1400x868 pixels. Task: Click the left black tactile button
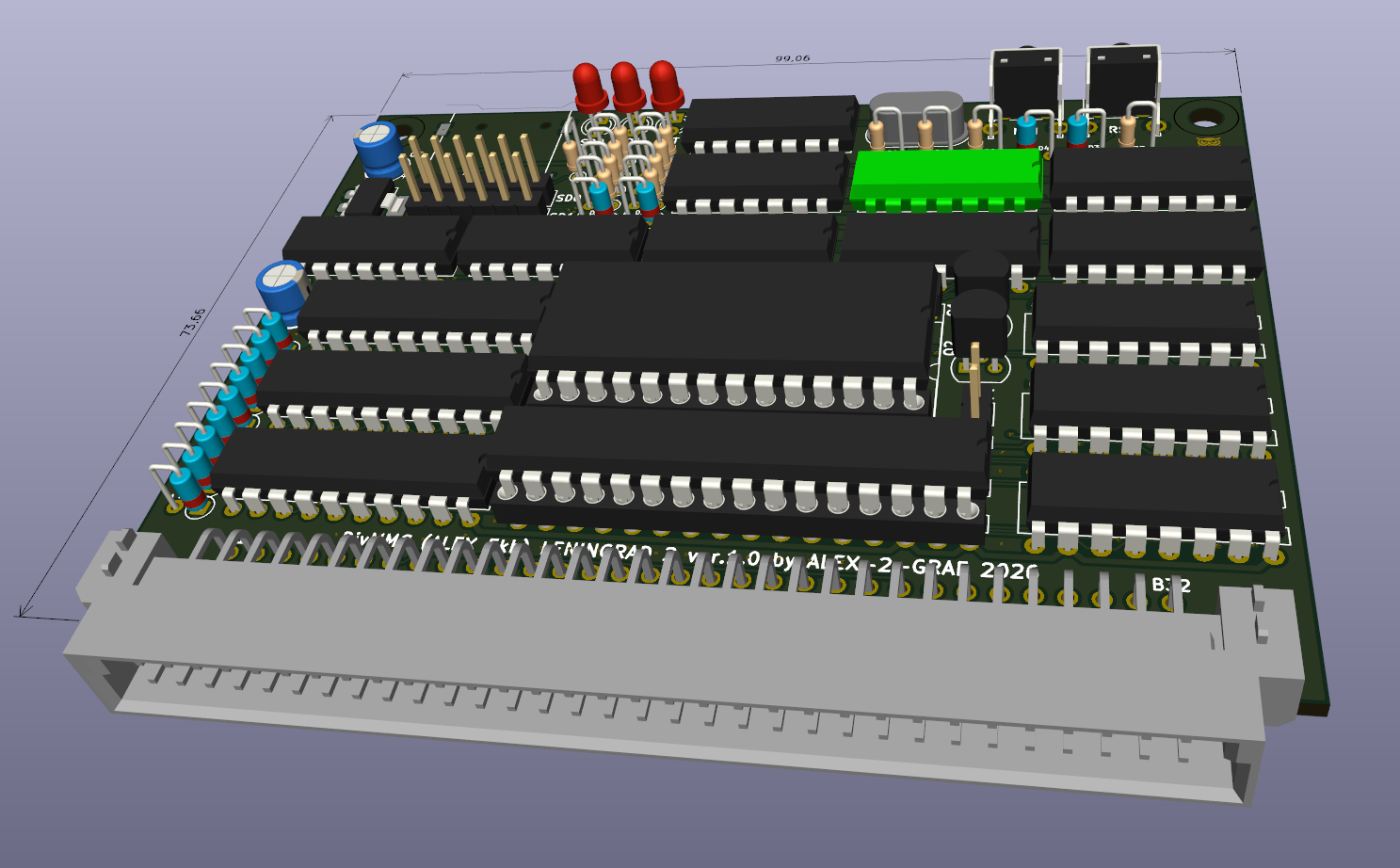1025,83
